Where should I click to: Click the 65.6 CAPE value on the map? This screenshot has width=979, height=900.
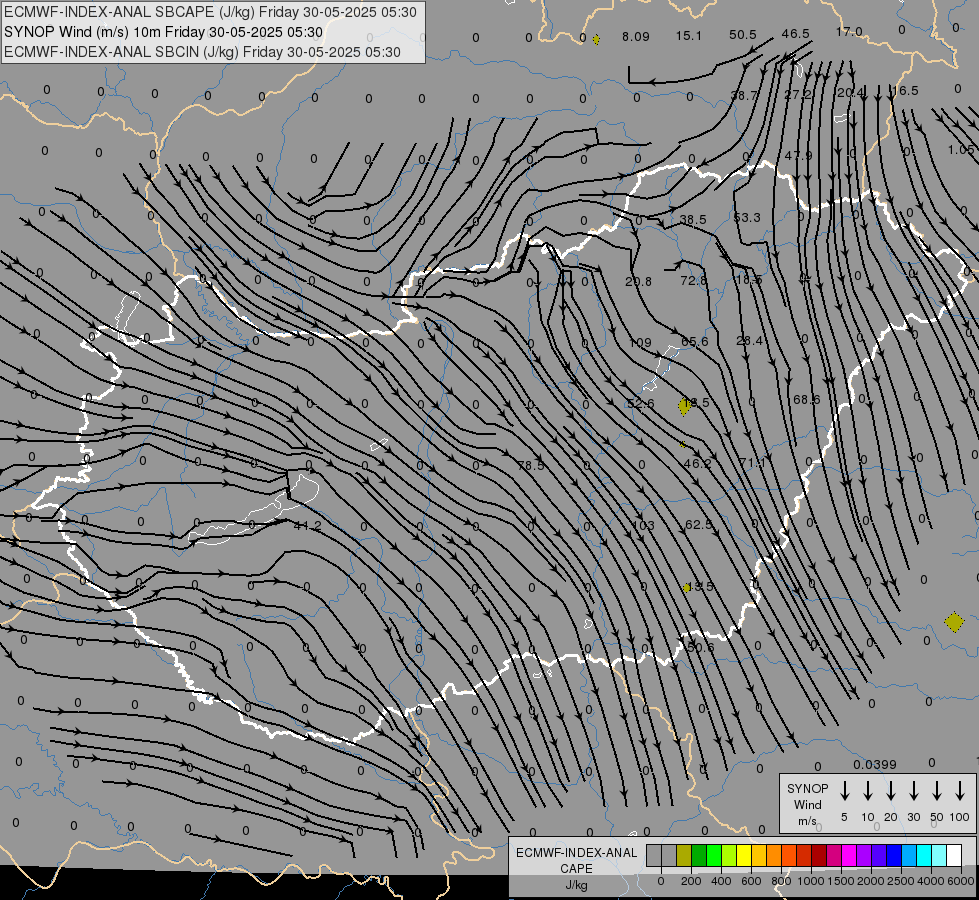click(x=695, y=342)
